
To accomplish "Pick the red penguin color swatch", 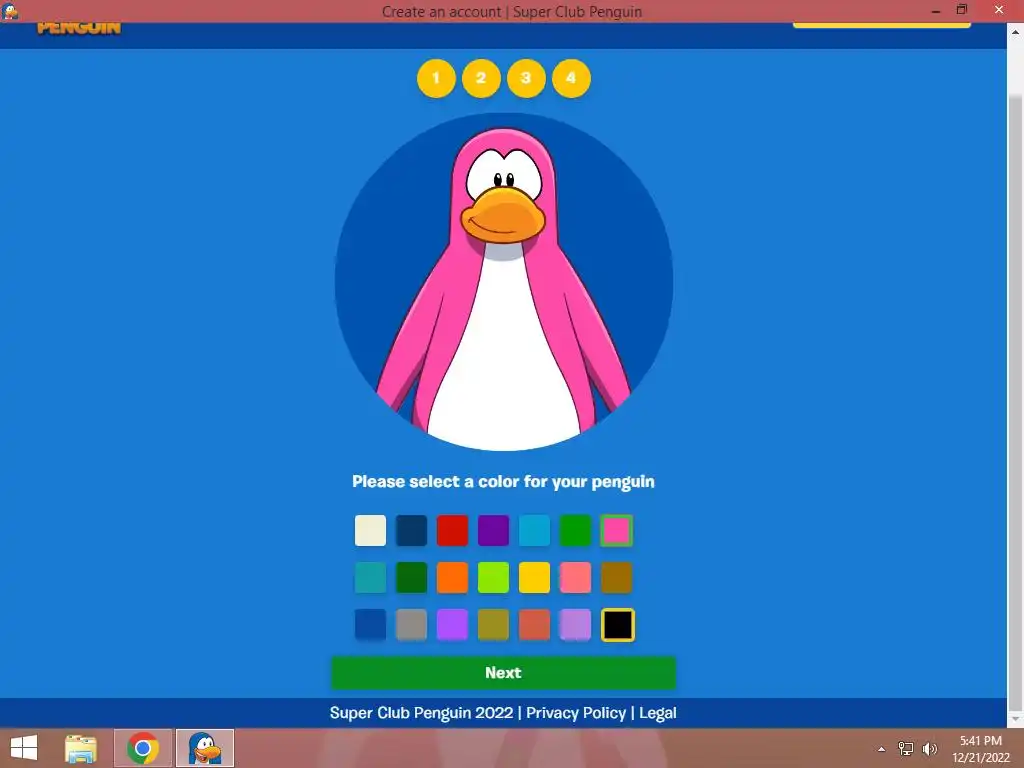I will pos(452,530).
